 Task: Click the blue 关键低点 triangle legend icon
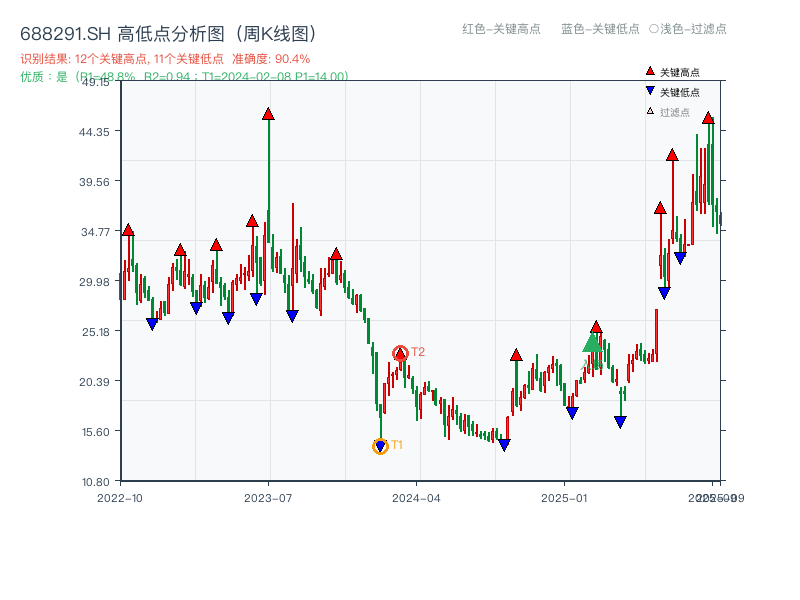point(650,91)
